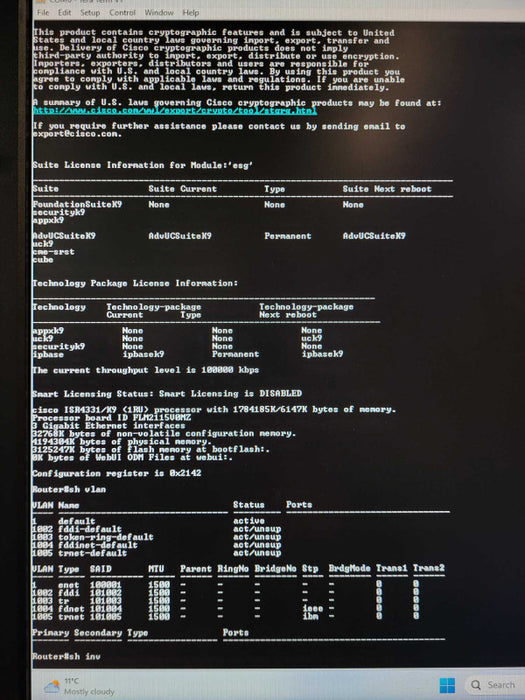
Task: Open the Edit menu
Action: pyautogui.click(x=64, y=12)
